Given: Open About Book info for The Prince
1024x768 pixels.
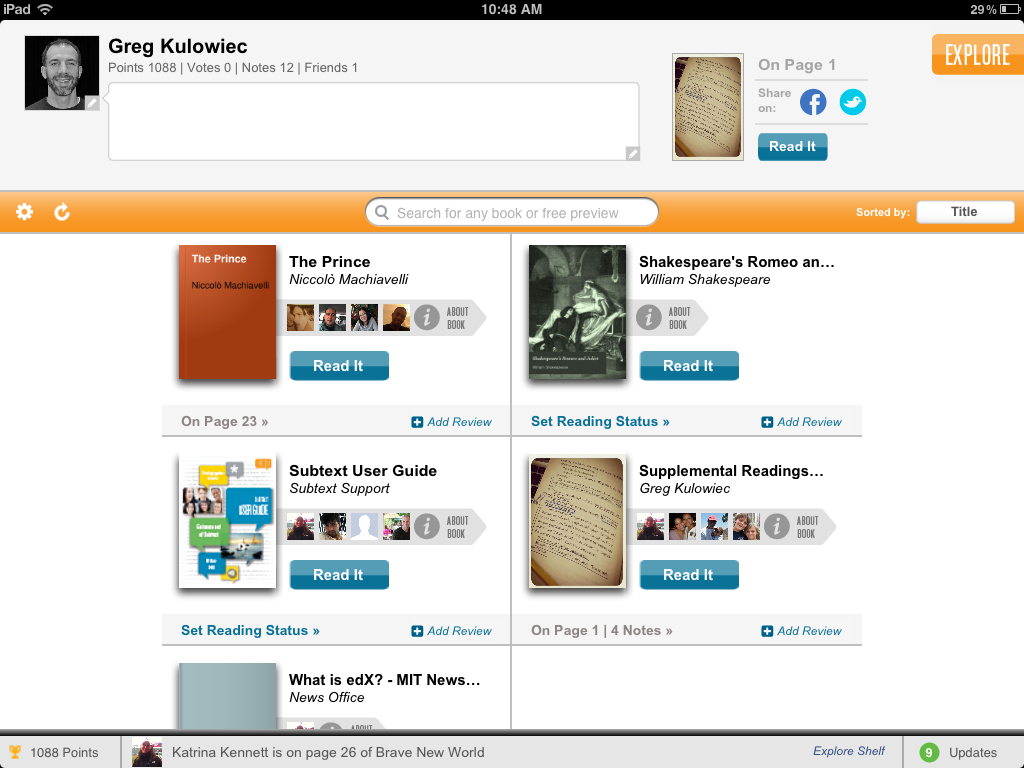Looking at the screenshot, I should pyautogui.click(x=441, y=318).
